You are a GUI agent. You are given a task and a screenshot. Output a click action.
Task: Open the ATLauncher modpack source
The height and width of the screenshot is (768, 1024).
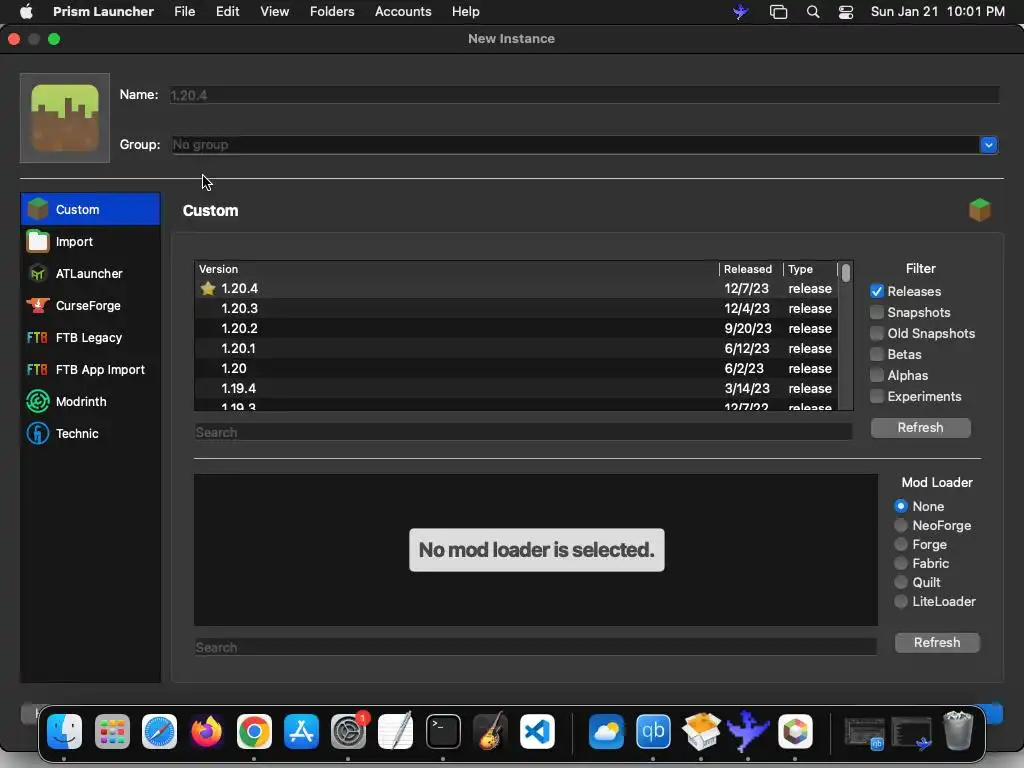coord(90,273)
